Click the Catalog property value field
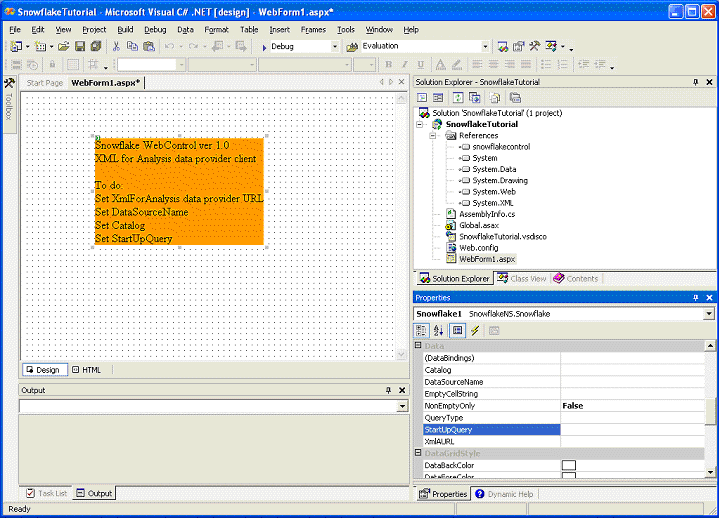719x518 pixels. [632, 370]
